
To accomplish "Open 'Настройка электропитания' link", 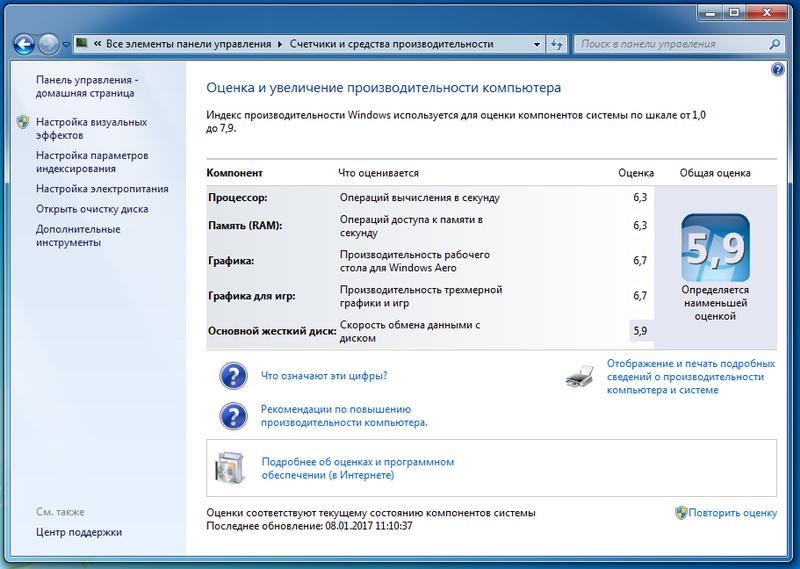I will [x=102, y=189].
